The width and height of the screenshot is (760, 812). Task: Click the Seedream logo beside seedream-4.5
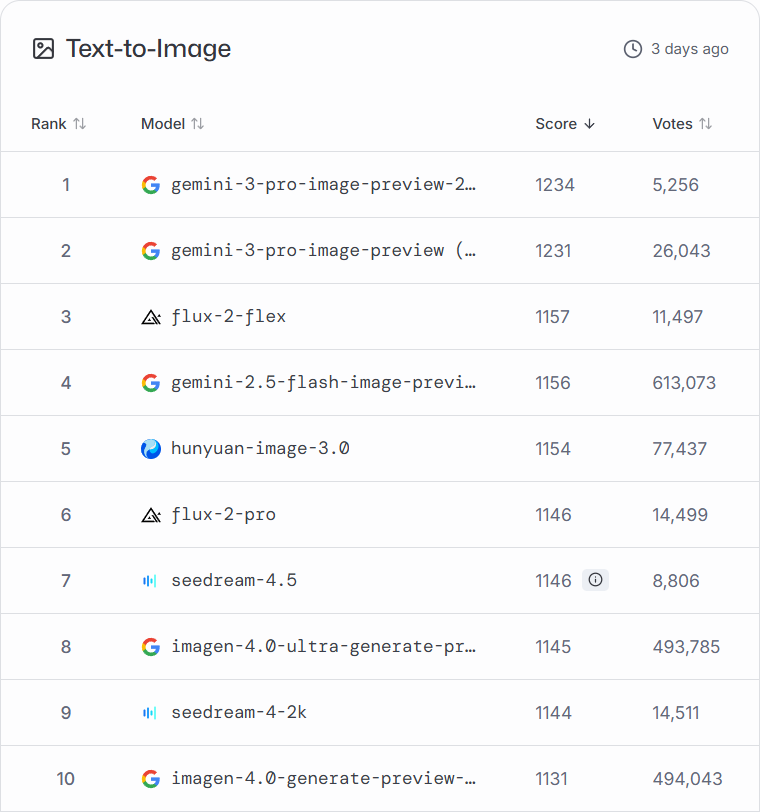(151, 581)
